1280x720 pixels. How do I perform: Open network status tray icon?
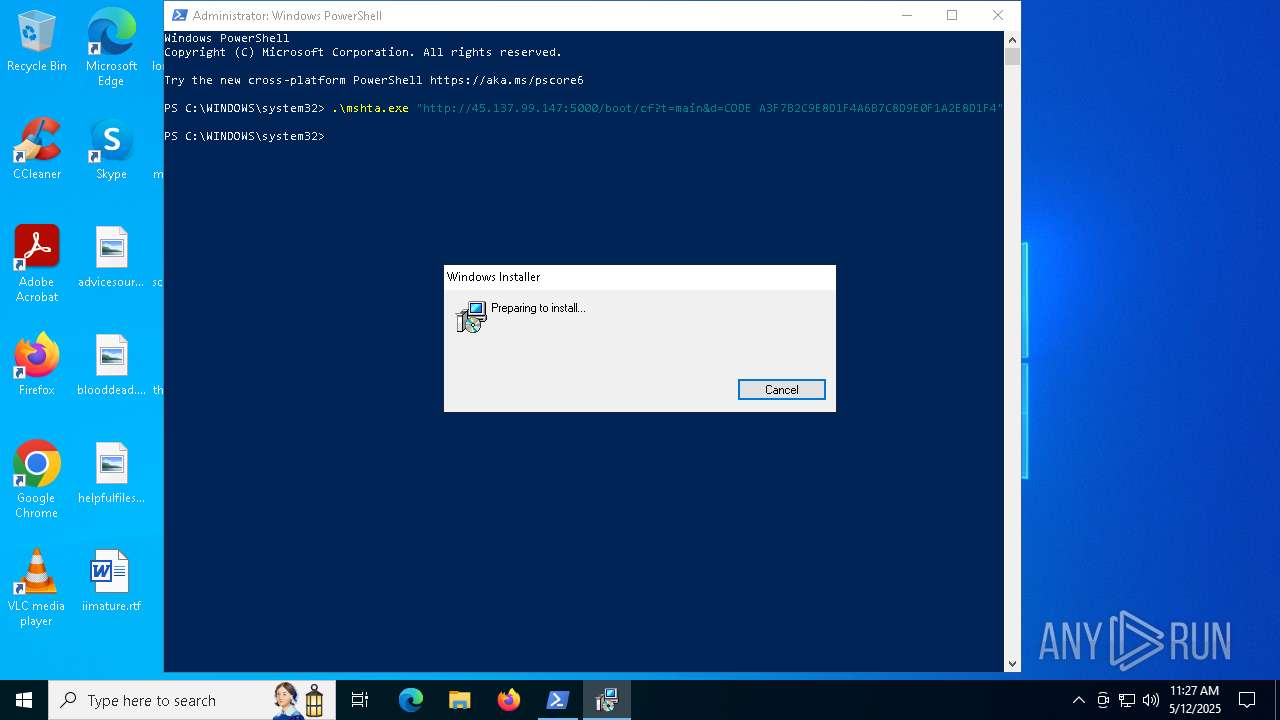[x=1127, y=700]
